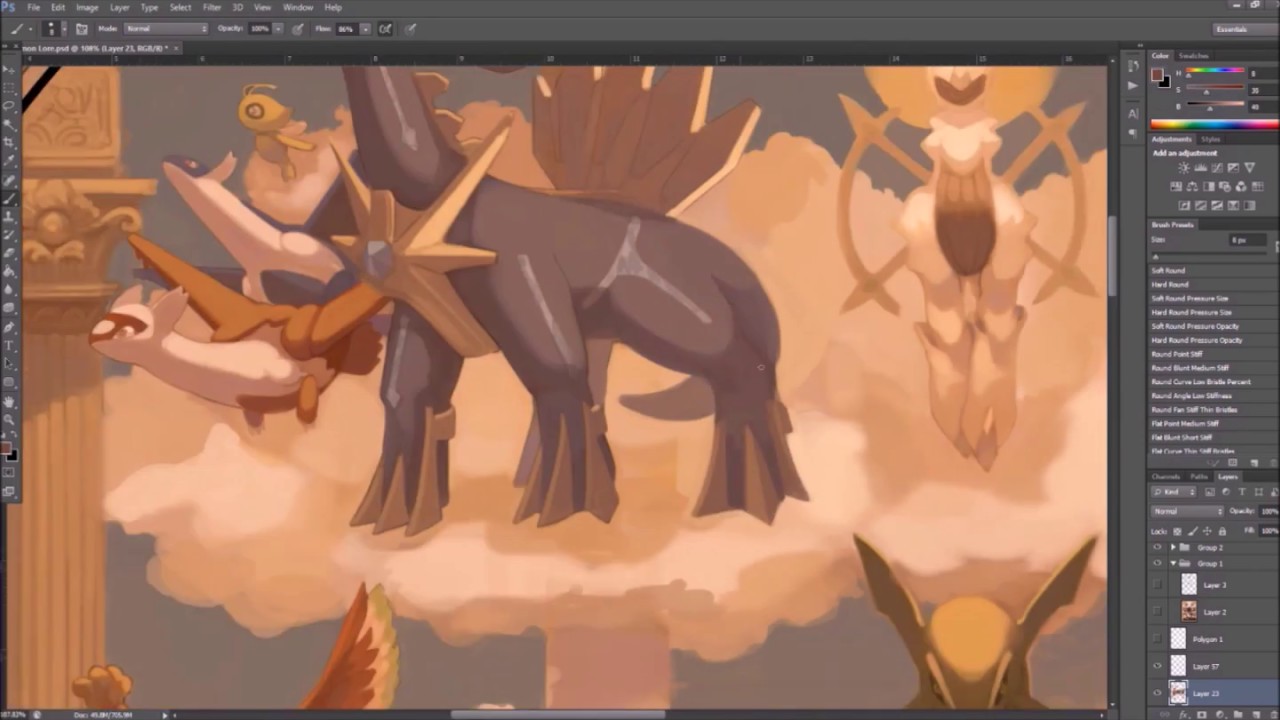Open the collapsed Character panel icon
The width and height of the screenshot is (1280, 720).
pos(1133,114)
